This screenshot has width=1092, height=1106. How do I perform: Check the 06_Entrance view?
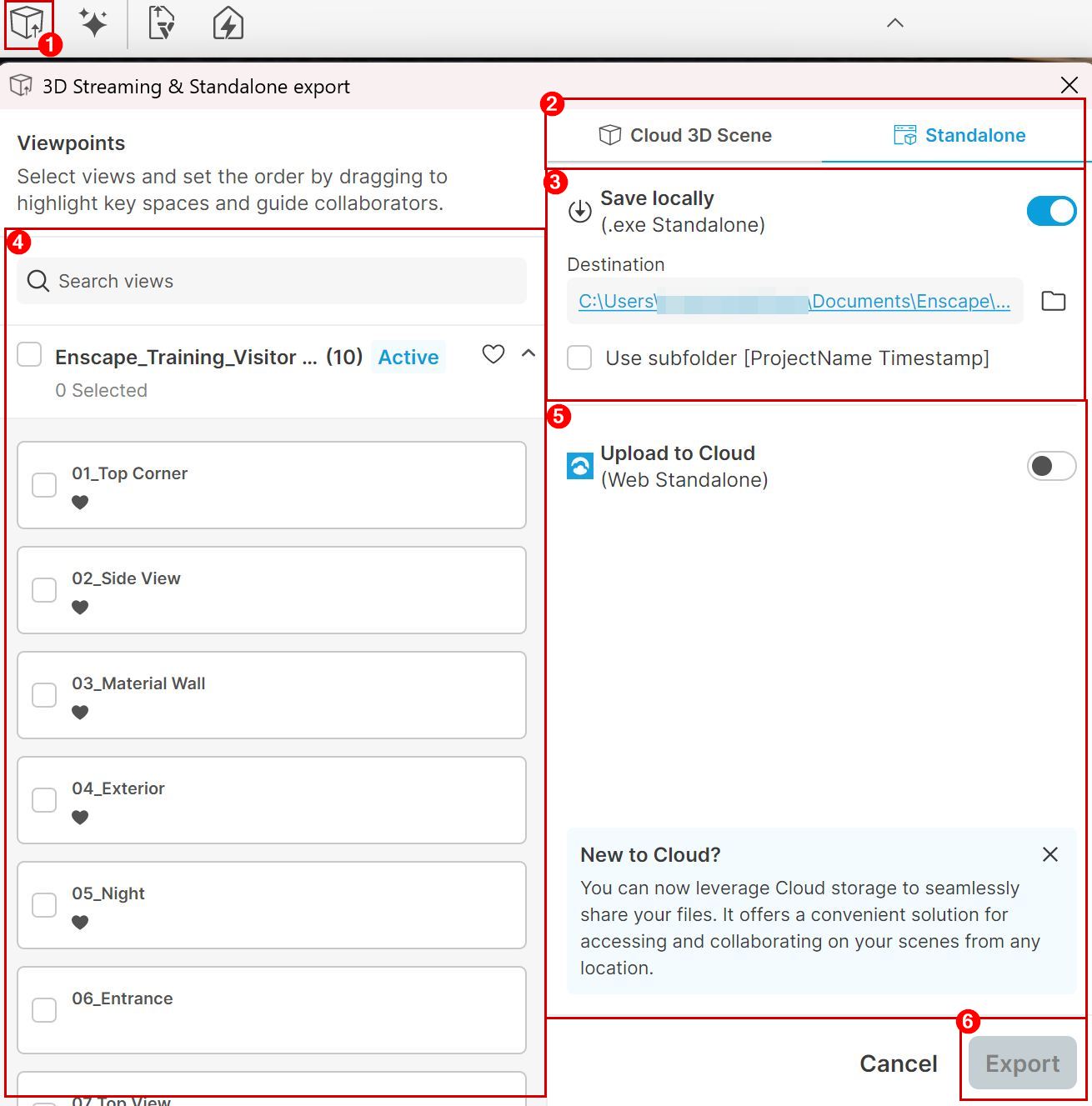click(x=44, y=1010)
